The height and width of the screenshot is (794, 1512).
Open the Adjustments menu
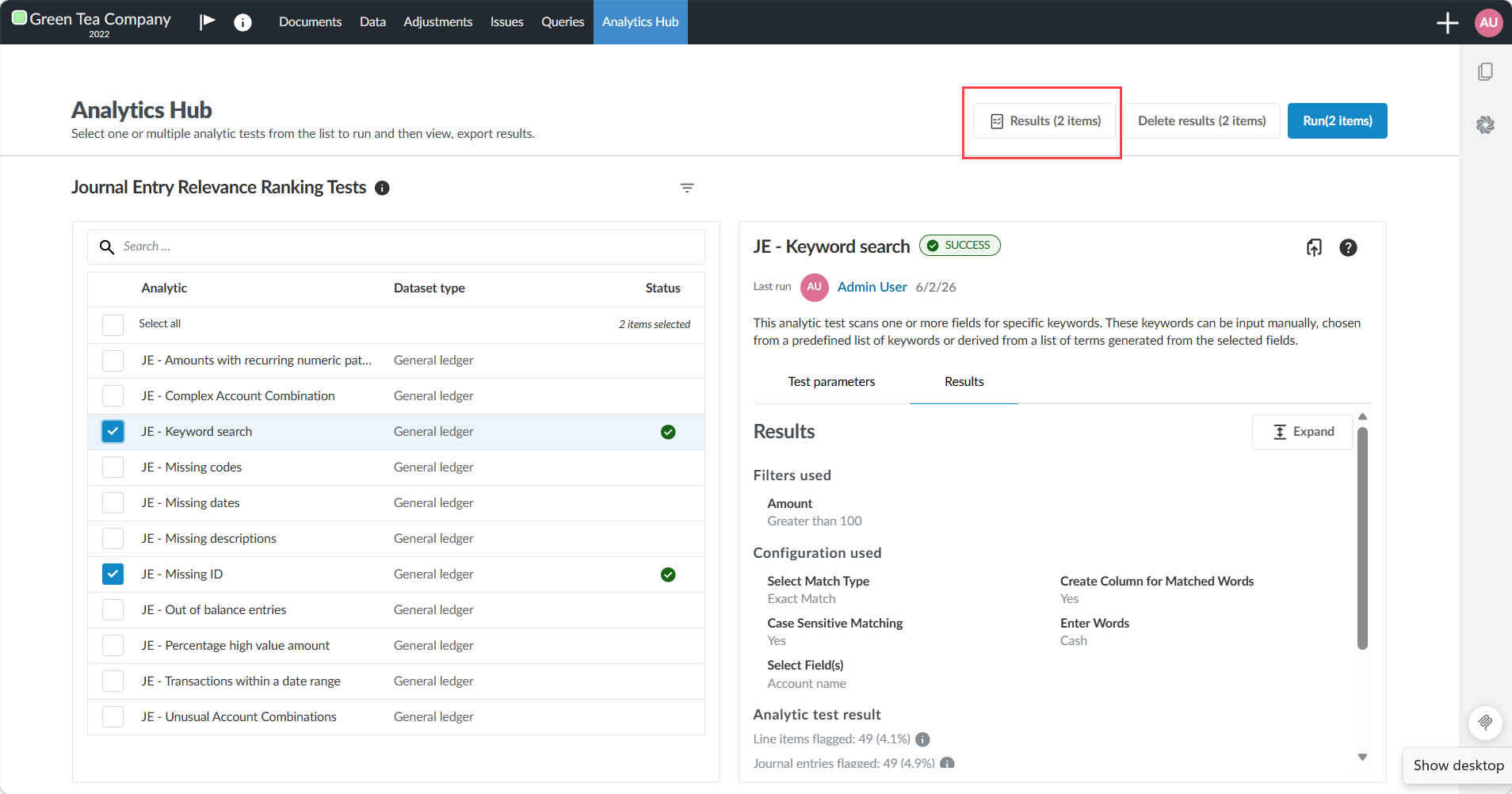pyautogui.click(x=437, y=22)
